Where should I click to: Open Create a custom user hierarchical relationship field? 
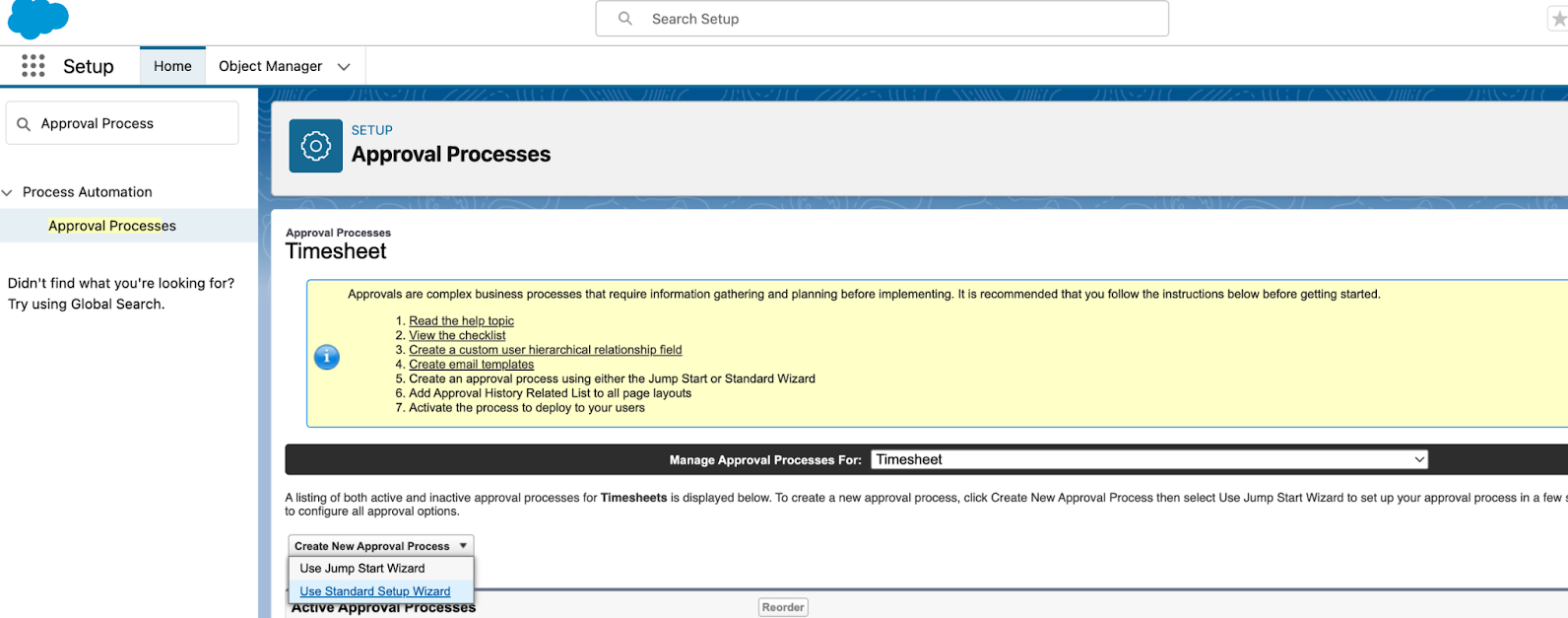pos(546,350)
